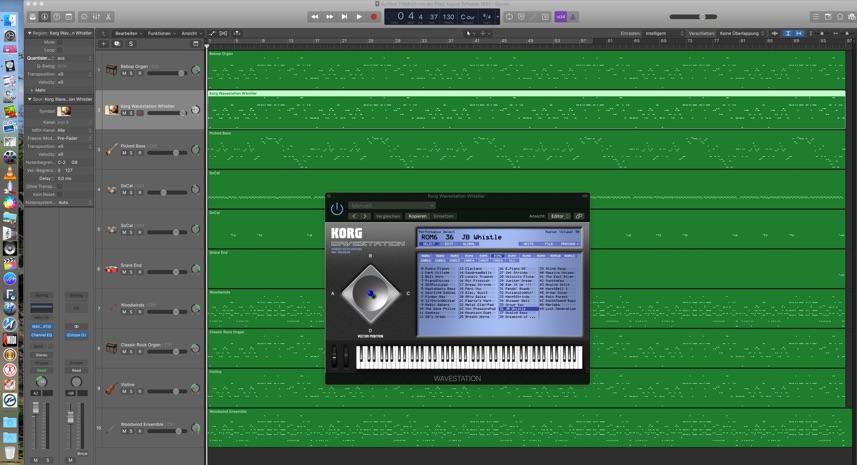Select Classic Rock Organ track icon
This screenshot has height=465, width=857.
point(111,348)
